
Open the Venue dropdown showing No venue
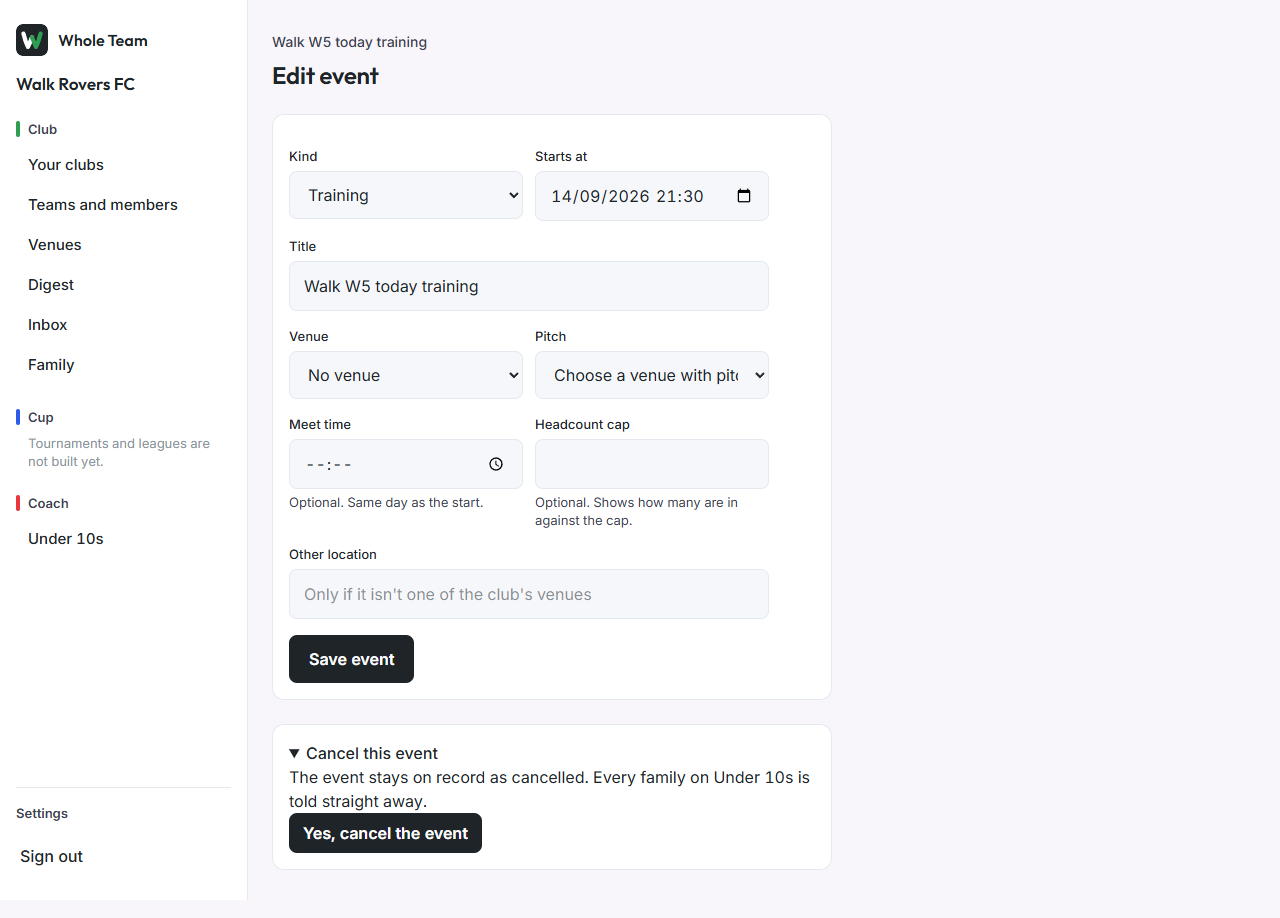coord(406,375)
